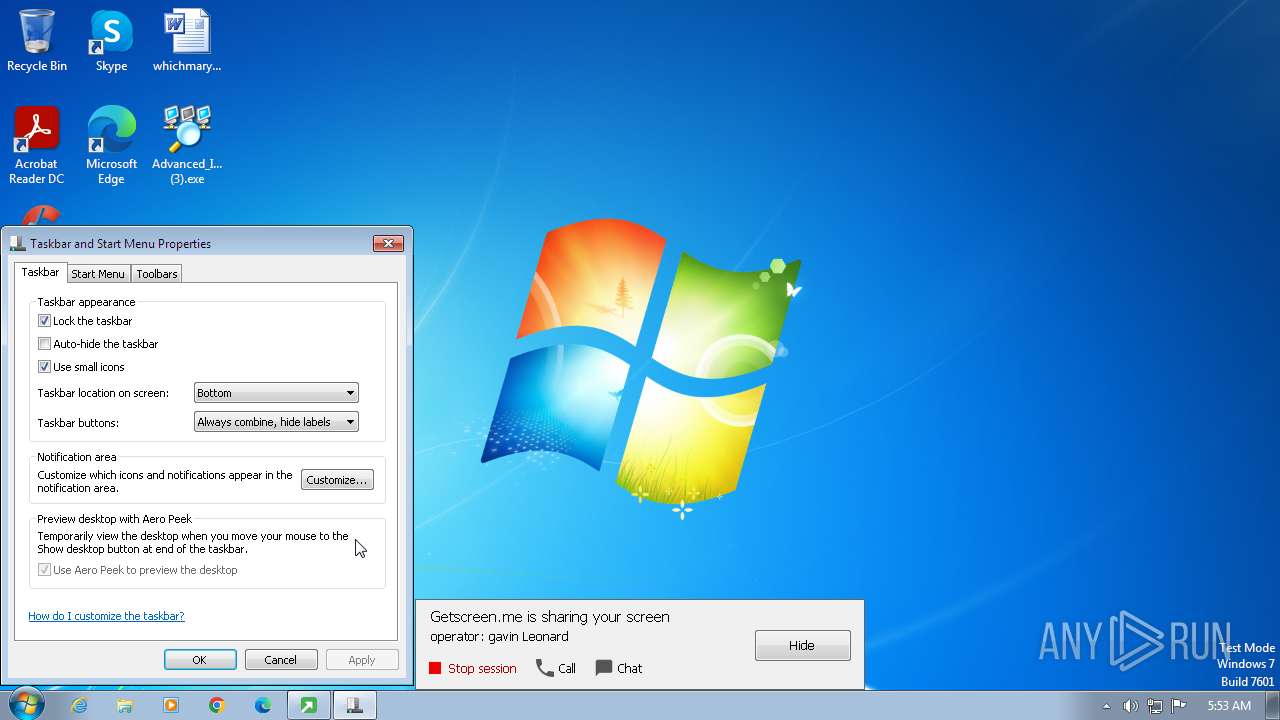Enable Auto-hide the taskbar
This screenshot has height=720, width=1280.
(44, 344)
